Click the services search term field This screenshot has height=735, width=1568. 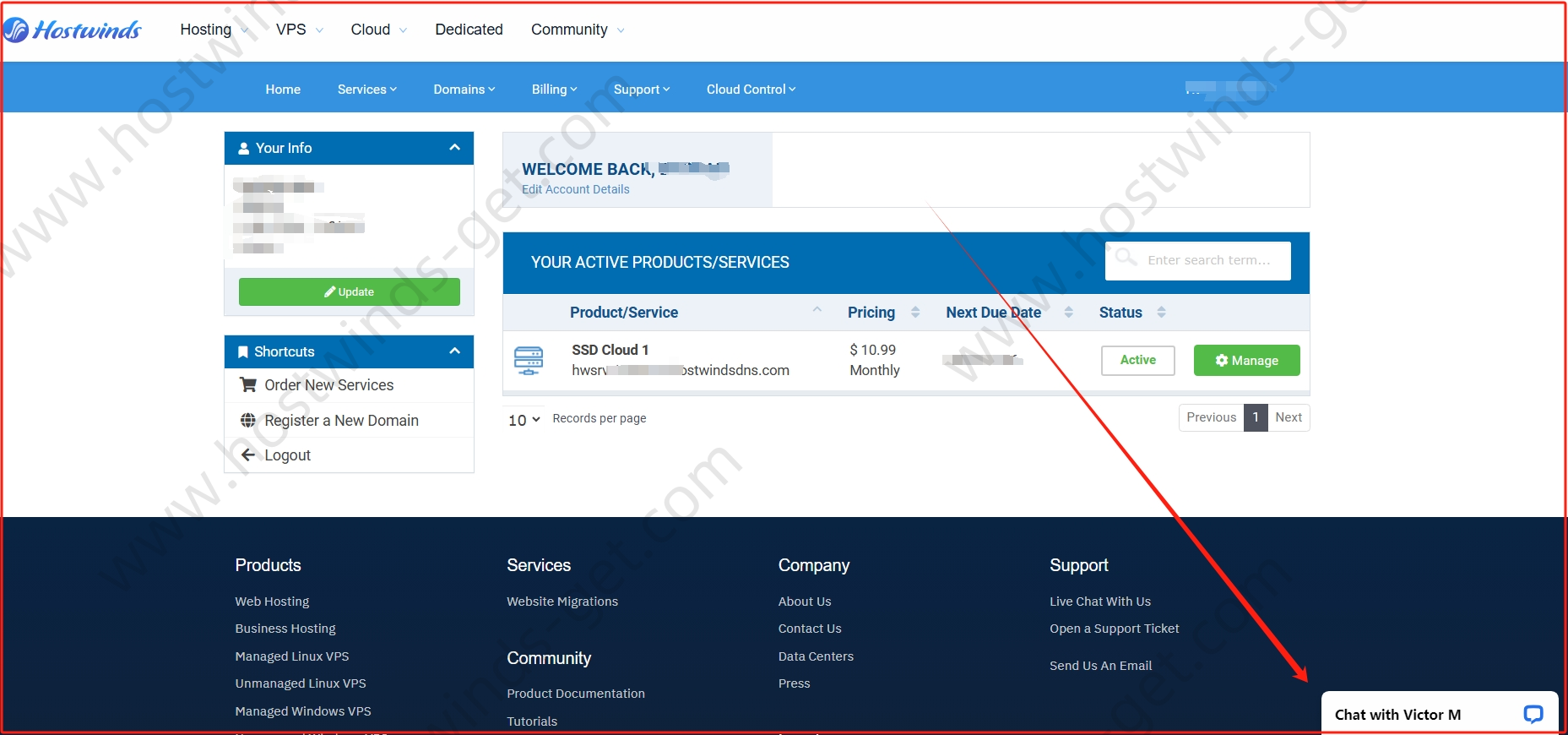point(1208,260)
